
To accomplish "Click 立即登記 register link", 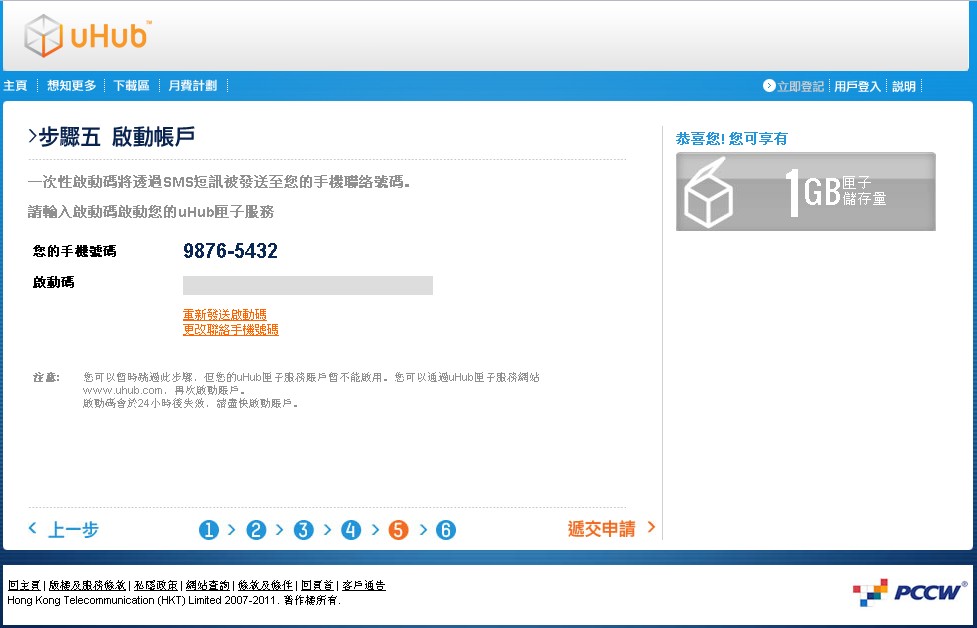I will pos(801,87).
